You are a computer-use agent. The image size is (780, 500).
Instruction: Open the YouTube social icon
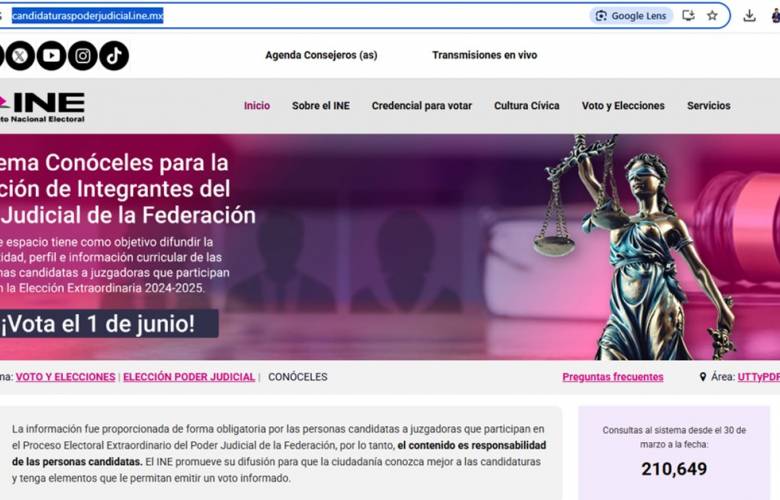[x=51, y=55]
